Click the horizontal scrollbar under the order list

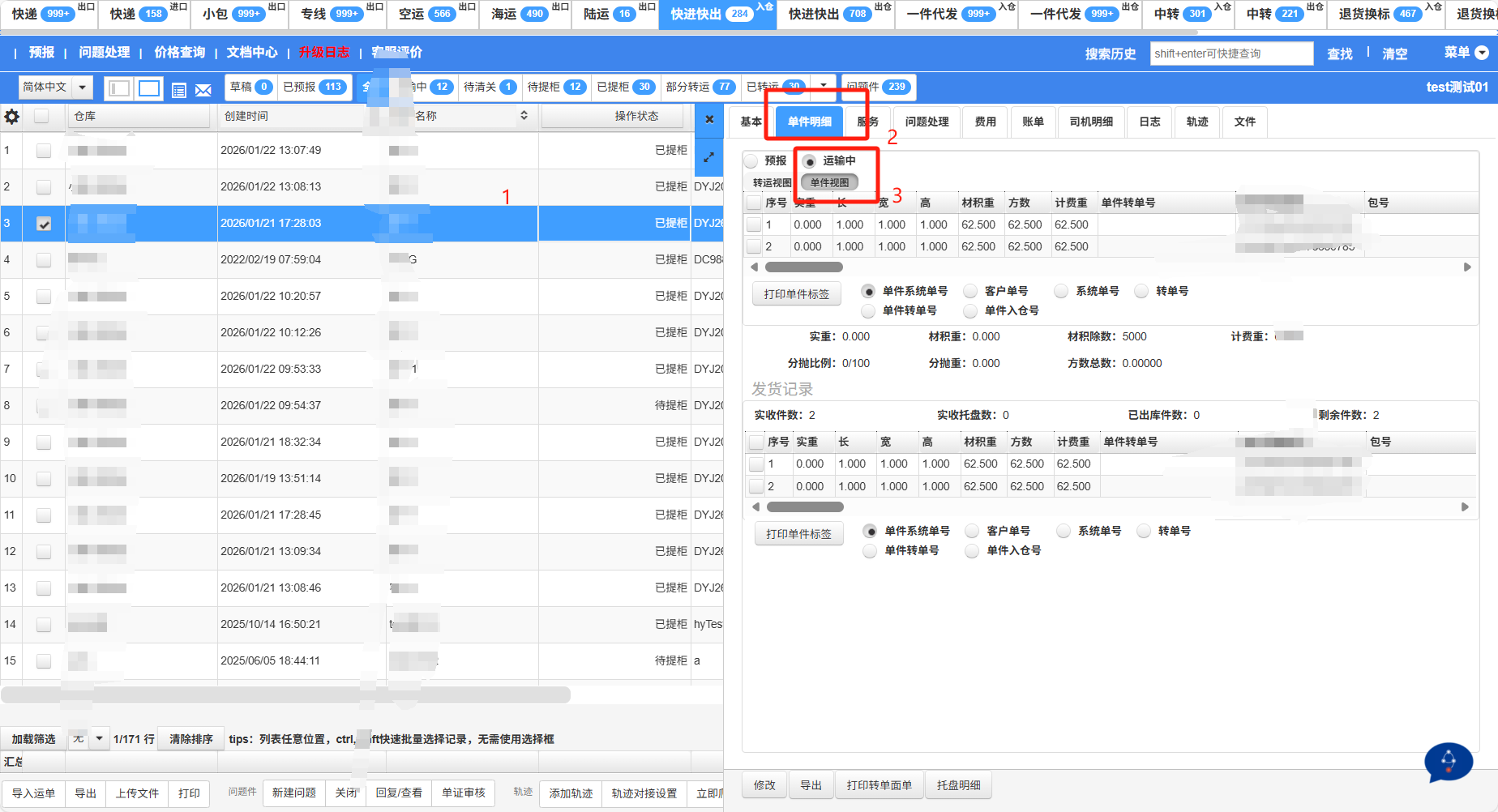click(x=285, y=695)
